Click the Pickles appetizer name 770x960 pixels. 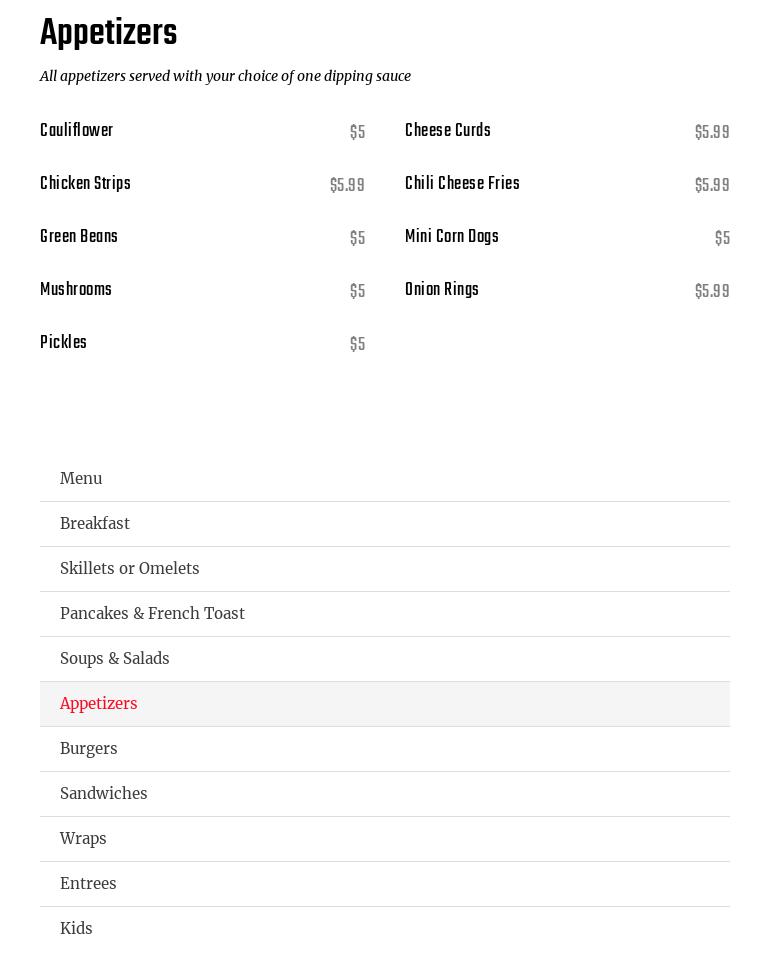63,344
